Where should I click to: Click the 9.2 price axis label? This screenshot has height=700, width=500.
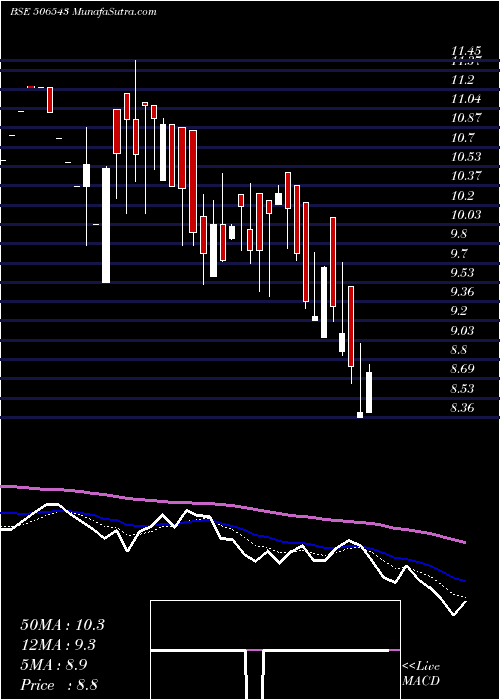pos(458,311)
